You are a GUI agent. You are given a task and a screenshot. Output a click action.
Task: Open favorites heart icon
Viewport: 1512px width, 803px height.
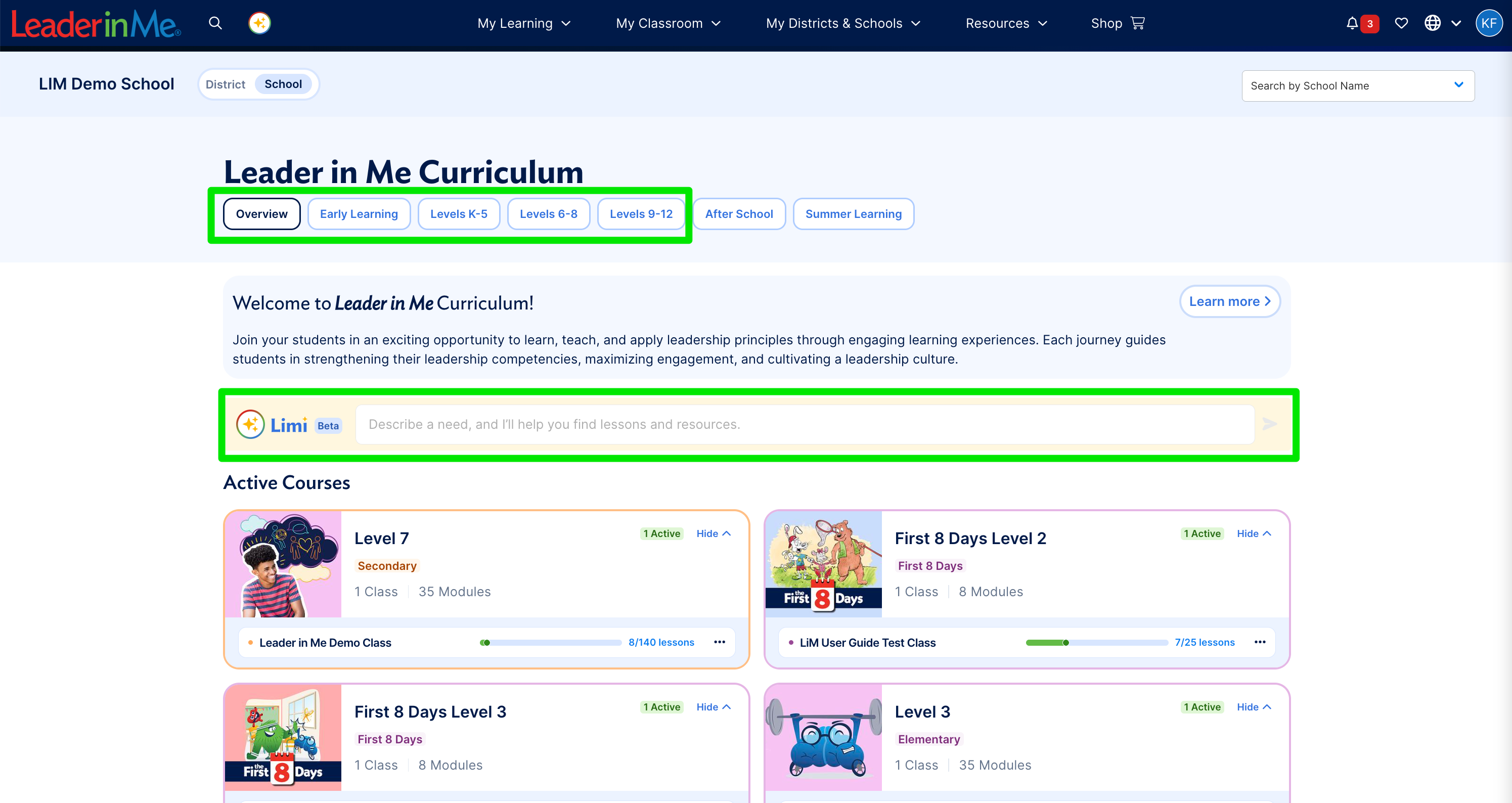click(1401, 23)
